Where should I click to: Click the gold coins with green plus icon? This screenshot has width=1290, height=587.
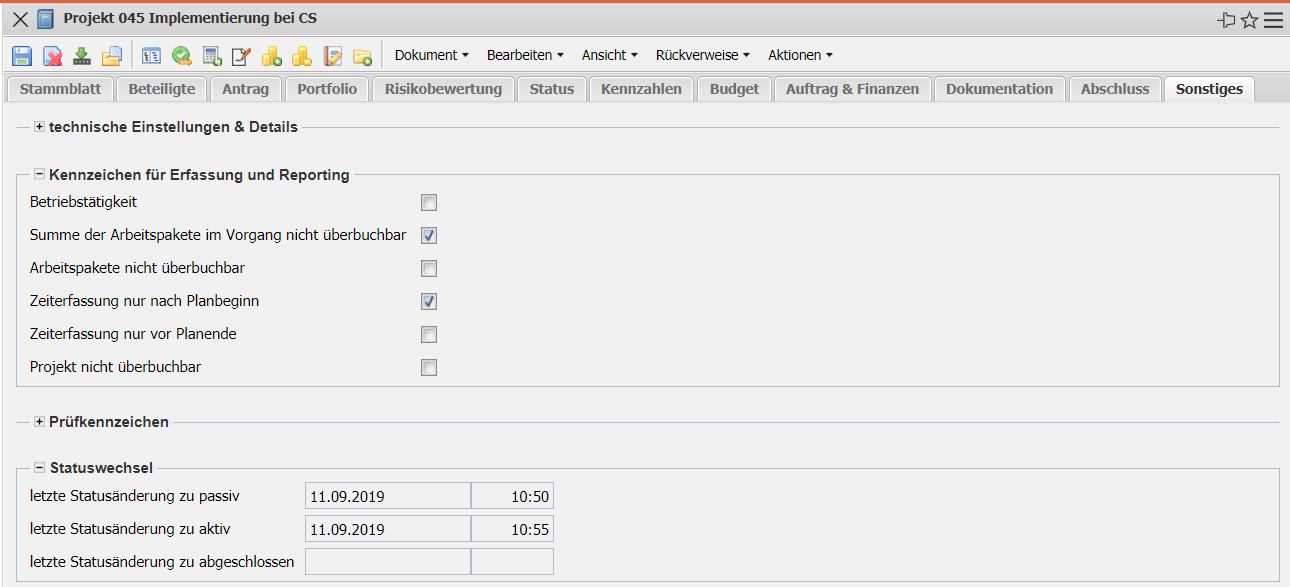(x=272, y=56)
